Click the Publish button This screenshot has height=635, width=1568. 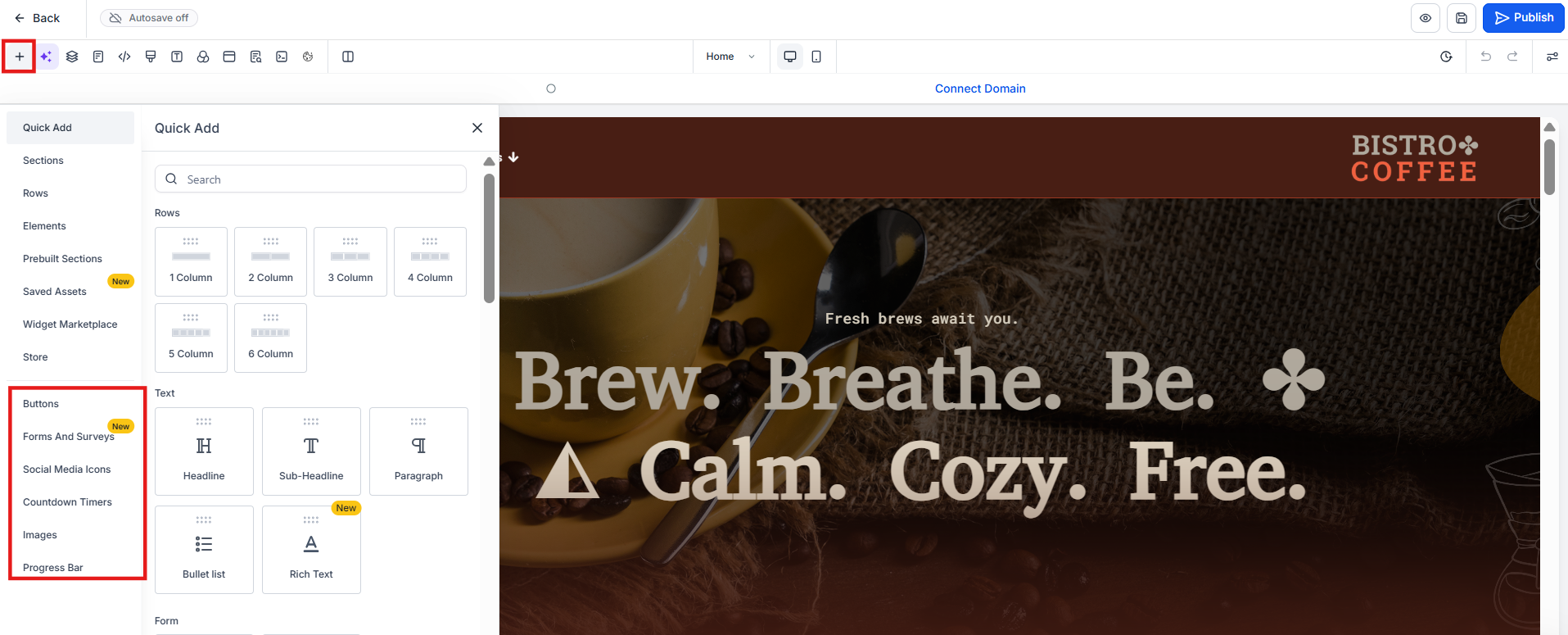pyautogui.click(x=1523, y=18)
